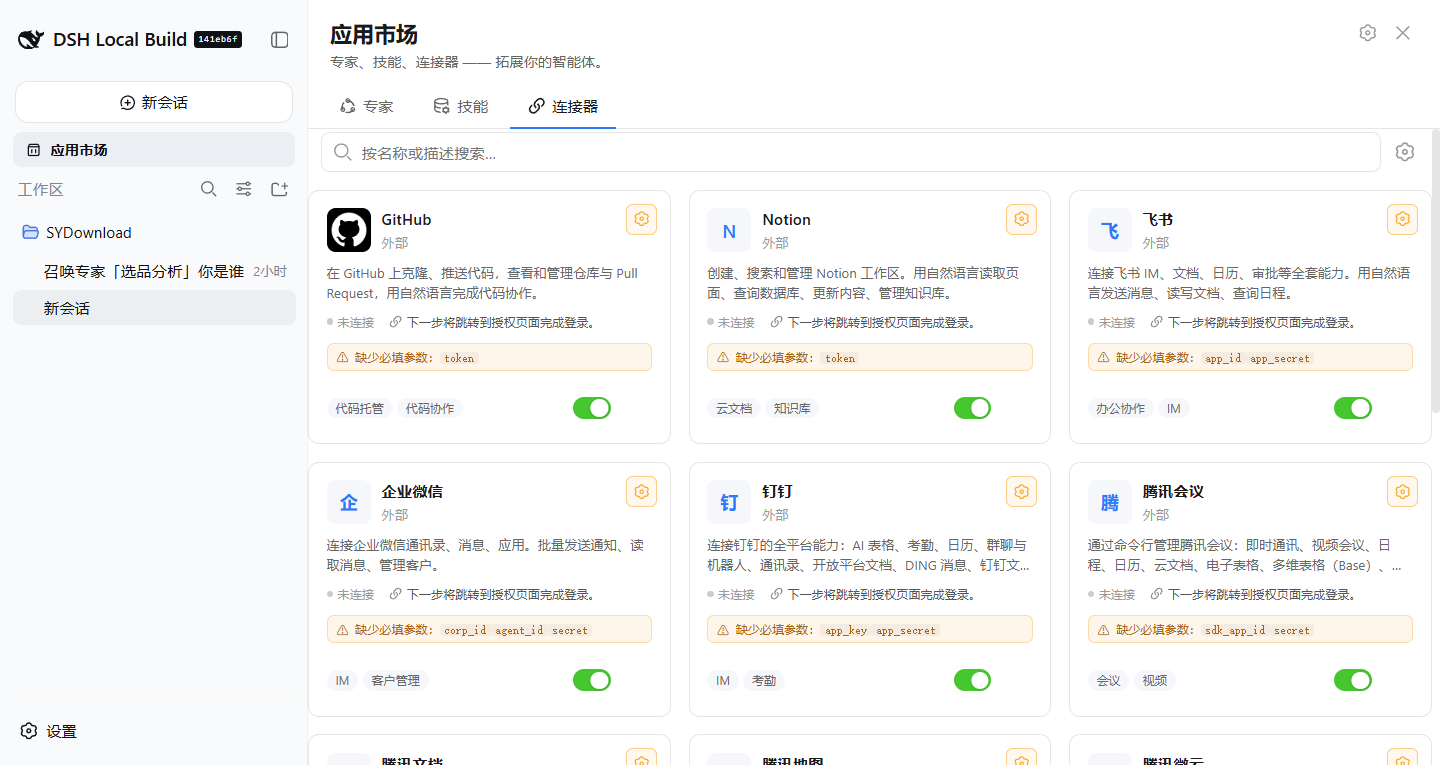Configure the GitHub connector via gear icon
Image resolution: width=1440 pixels, height=765 pixels.
[x=642, y=219]
